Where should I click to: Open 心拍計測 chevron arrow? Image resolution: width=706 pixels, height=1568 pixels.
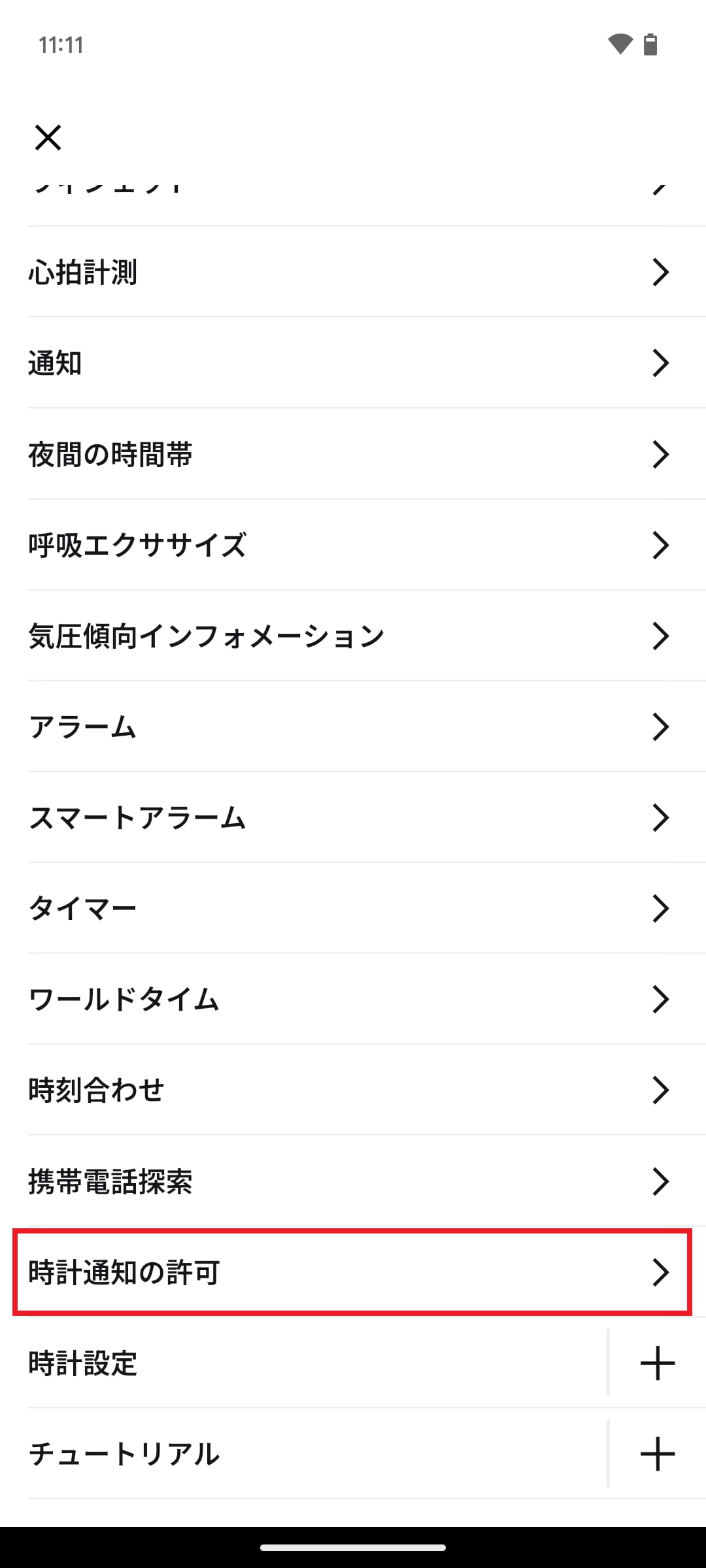[660, 272]
